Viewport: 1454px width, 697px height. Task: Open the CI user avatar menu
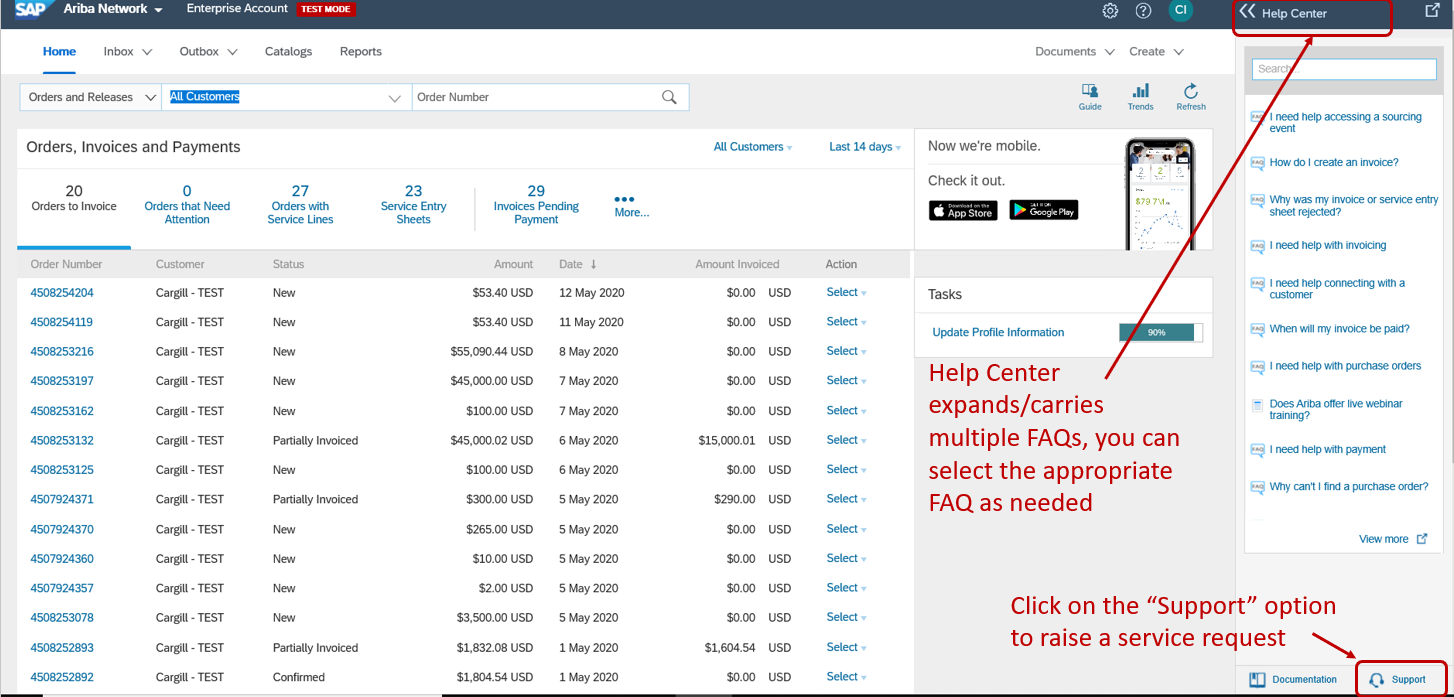(1181, 10)
